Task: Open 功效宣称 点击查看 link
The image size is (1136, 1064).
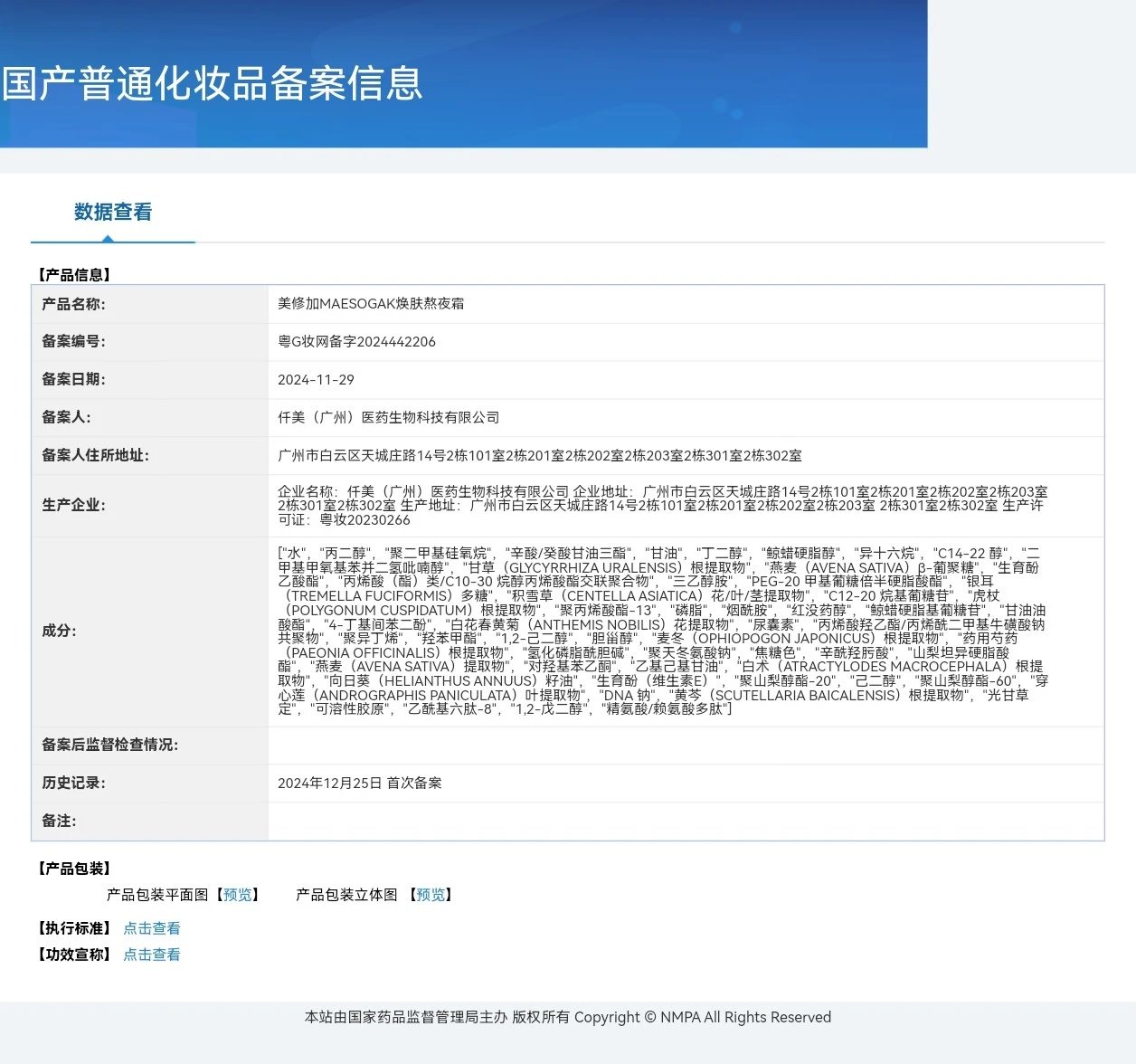Action: [x=152, y=955]
